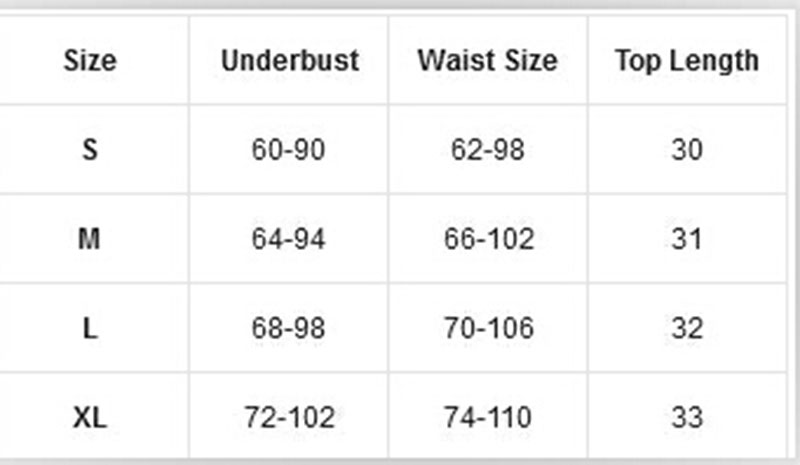Click the top length value 32
This screenshot has width=800, height=465.
pyautogui.click(x=687, y=328)
